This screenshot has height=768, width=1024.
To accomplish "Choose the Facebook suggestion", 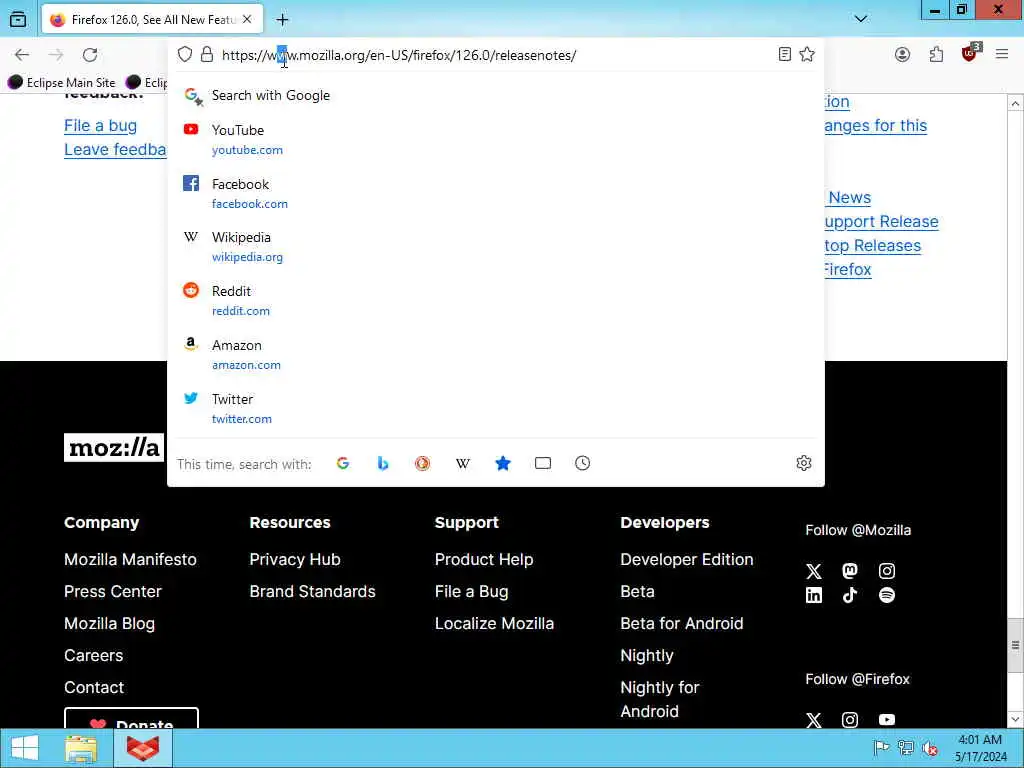I will click(x=496, y=193).
